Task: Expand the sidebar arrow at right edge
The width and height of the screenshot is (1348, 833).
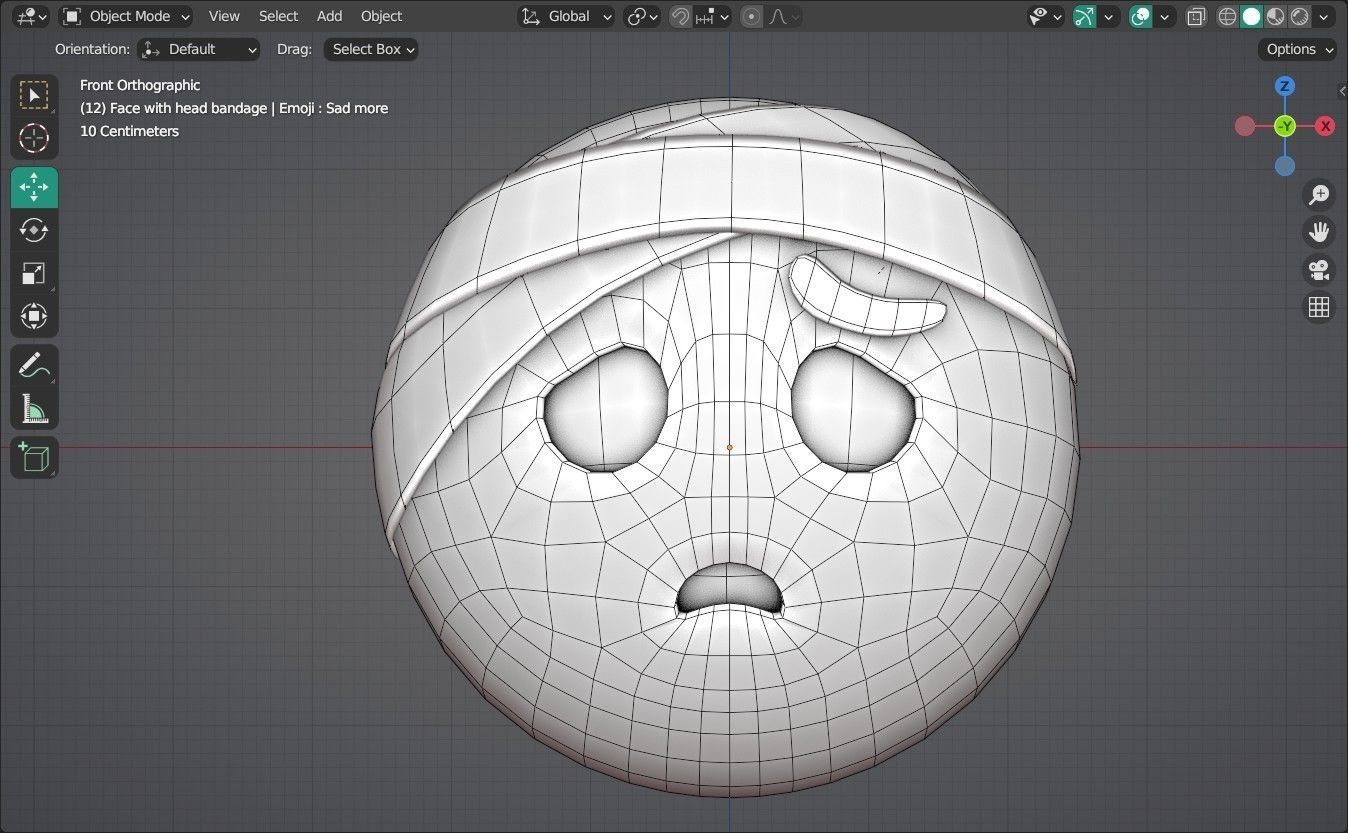Action: point(1342,91)
